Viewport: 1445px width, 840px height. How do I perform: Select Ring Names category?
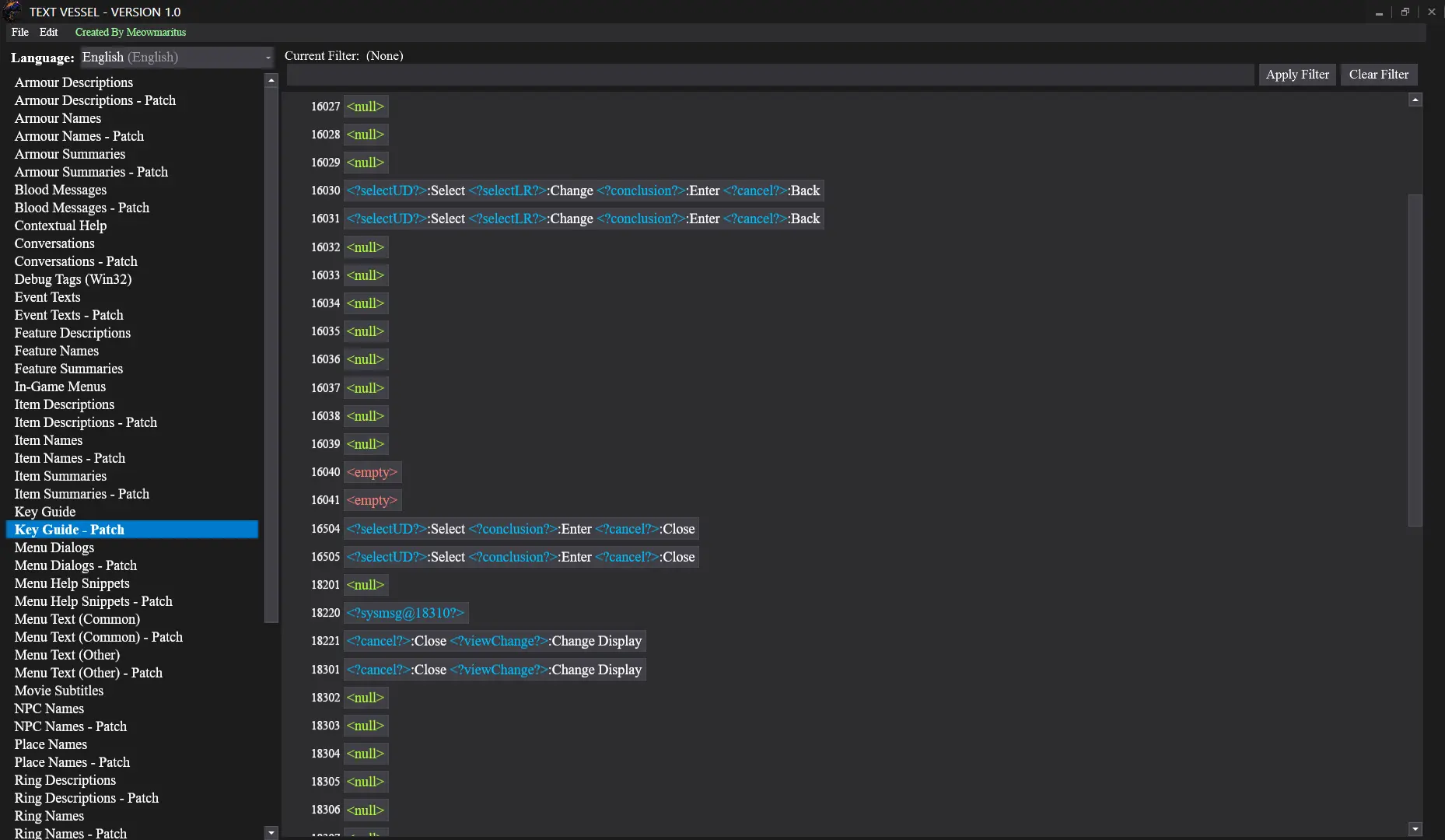(x=49, y=816)
